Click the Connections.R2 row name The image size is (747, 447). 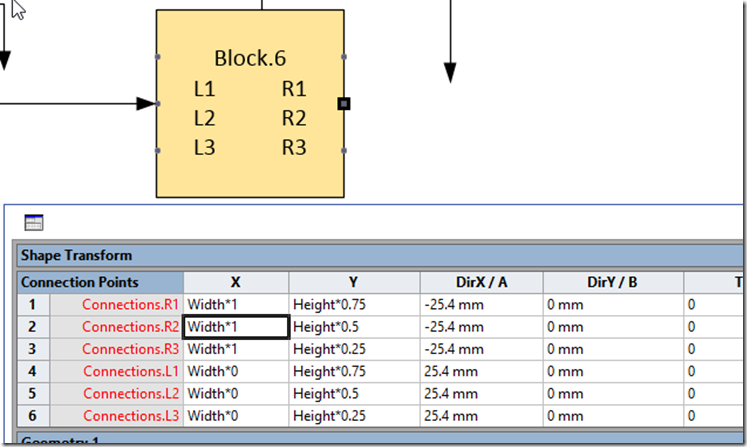point(130,327)
